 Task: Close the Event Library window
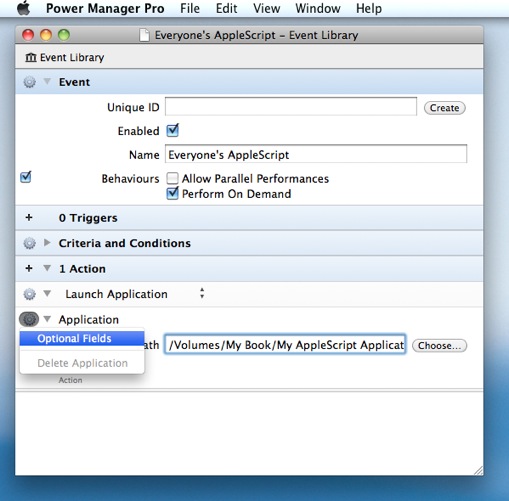coord(28,35)
